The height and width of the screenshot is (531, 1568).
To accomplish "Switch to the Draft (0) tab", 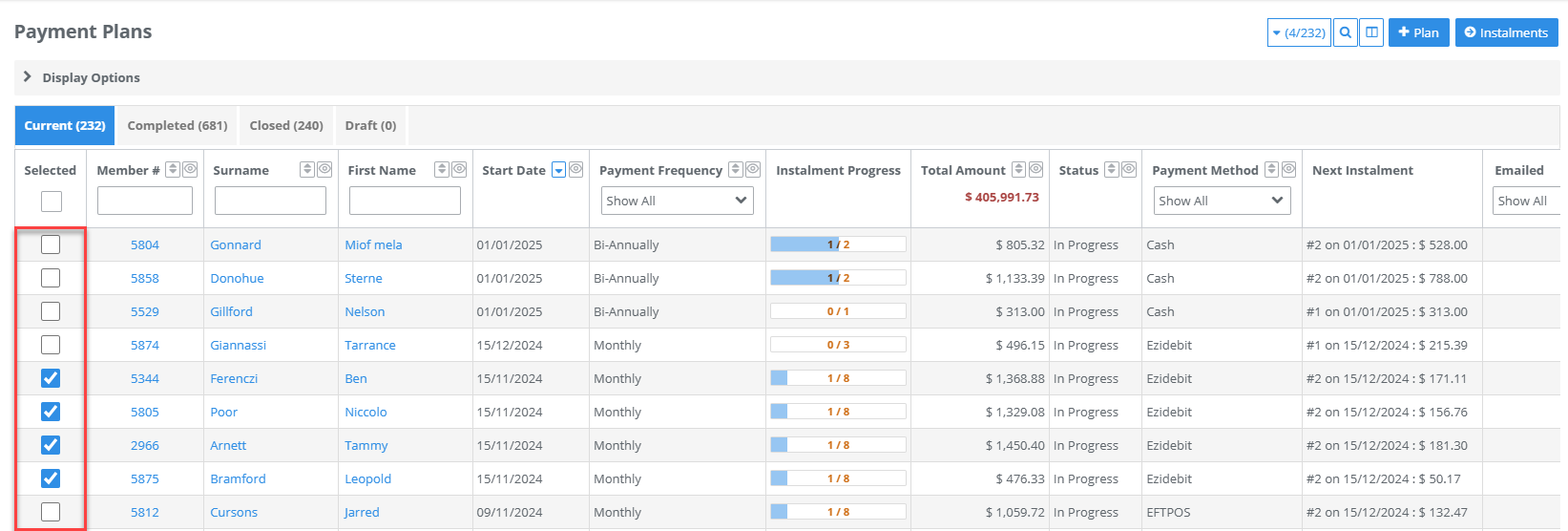I will [x=370, y=125].
